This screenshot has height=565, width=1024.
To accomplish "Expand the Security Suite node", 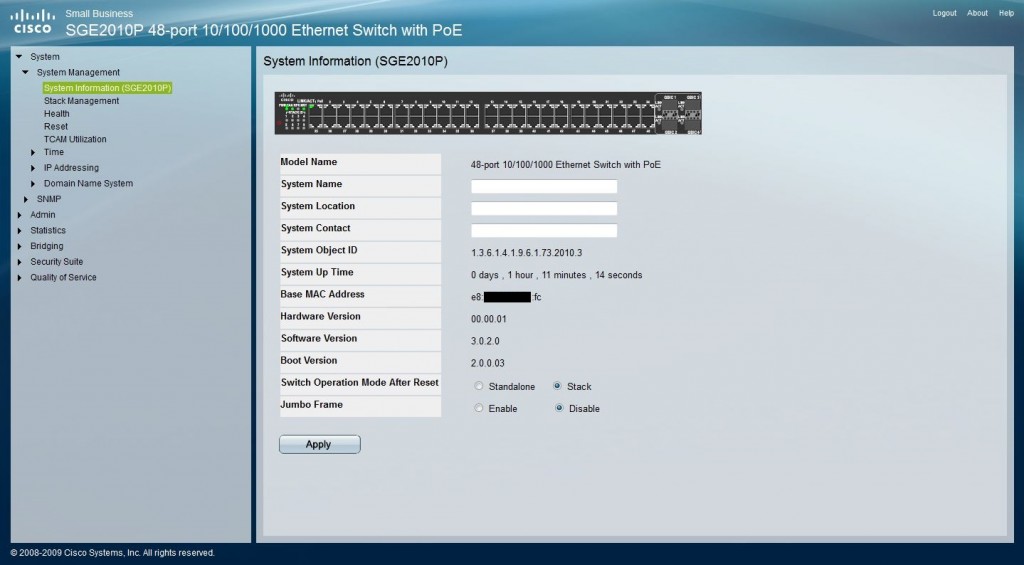I will coord(20,262).
